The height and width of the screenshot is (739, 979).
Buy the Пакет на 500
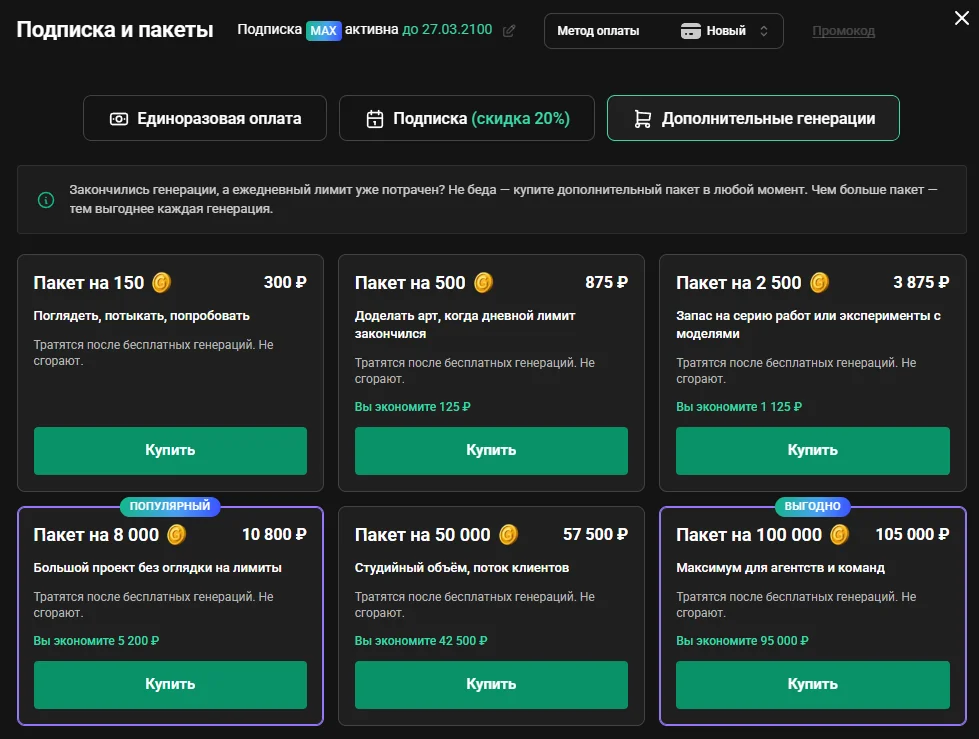[491, 451]
